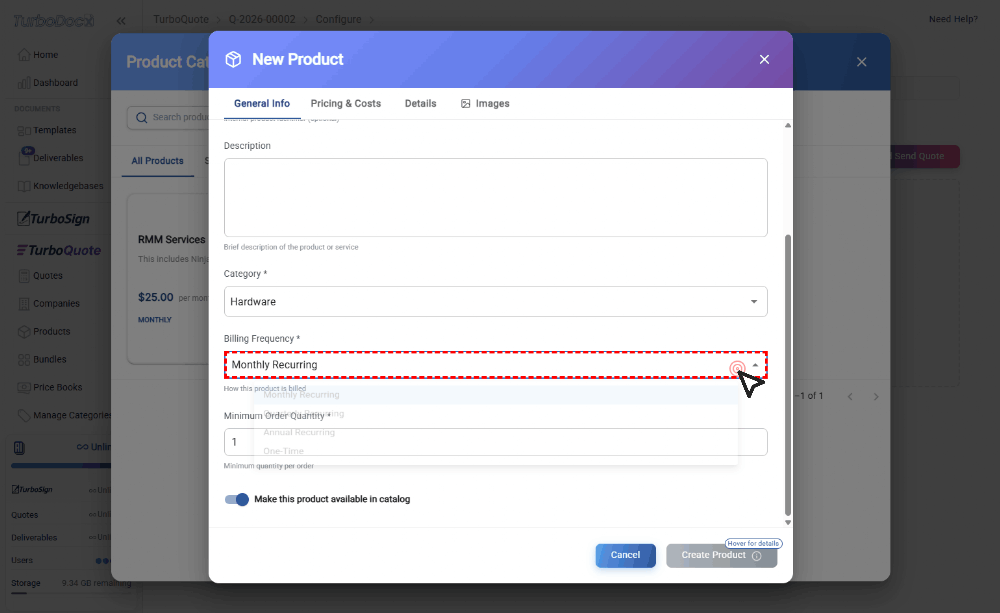This screenshot has width=1000, height=613.
Task: Click the RMM Services product card
Action: [x=168, y=279]
